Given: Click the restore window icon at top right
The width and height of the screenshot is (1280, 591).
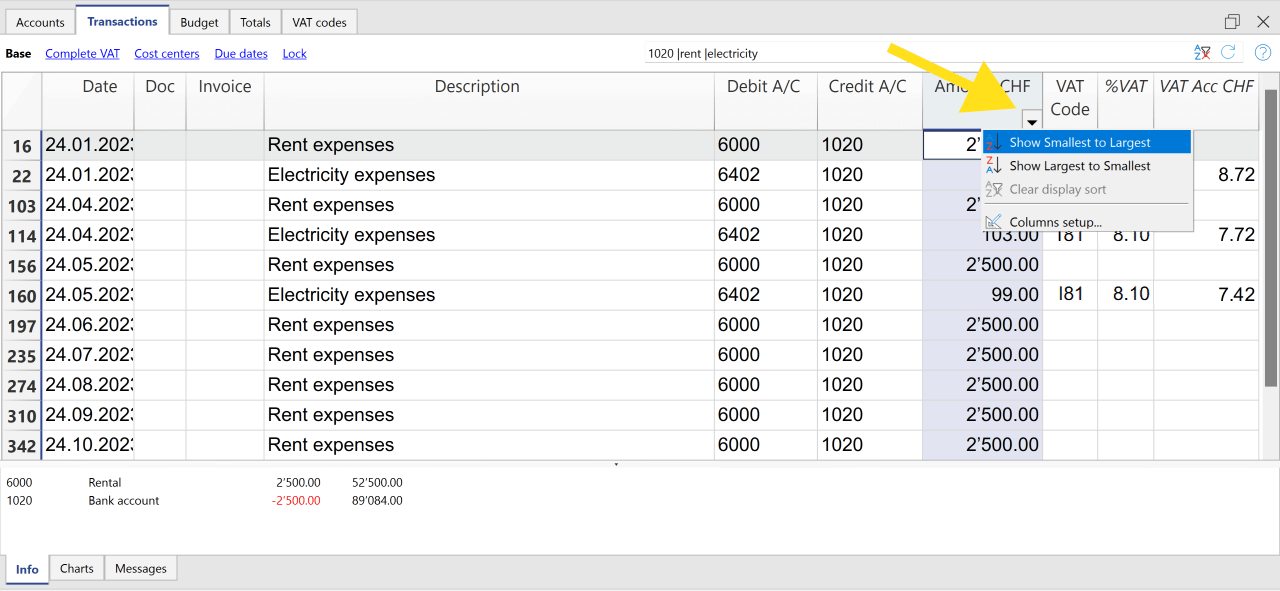Looking at the screenshot, I should pos(1232,21).
